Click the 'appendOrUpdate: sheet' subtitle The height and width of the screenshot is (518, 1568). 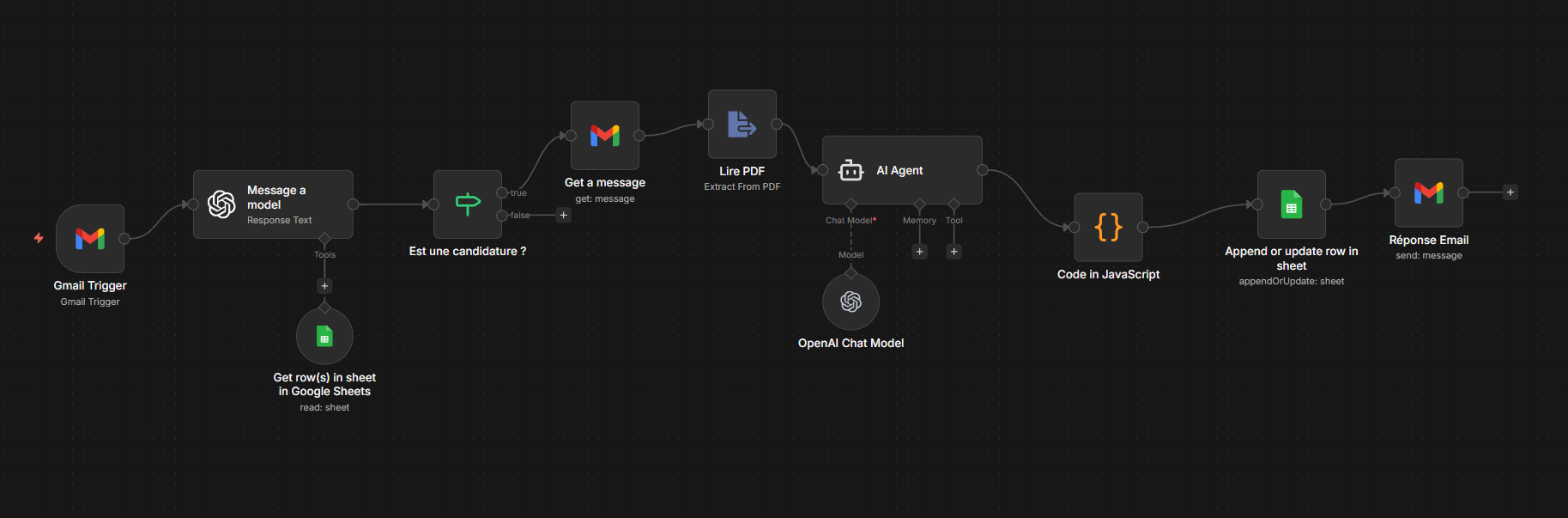tap(1292, 281)
